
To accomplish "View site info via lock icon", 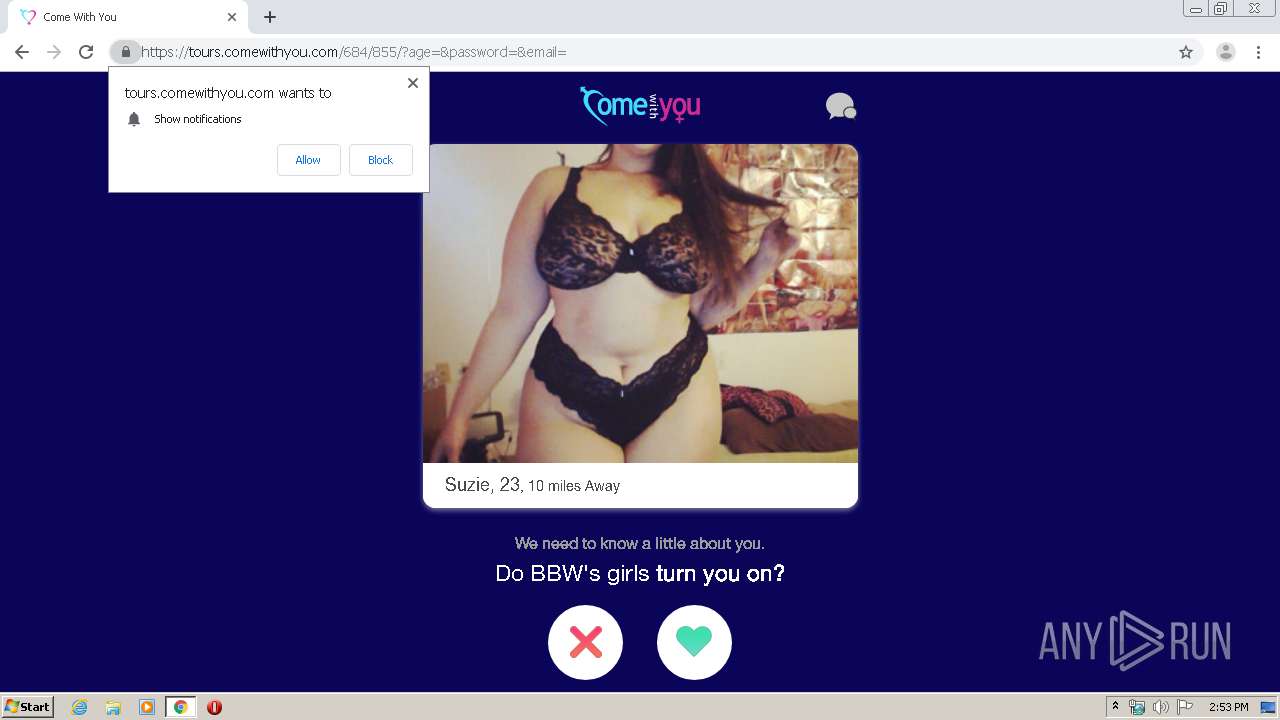I will [x=126, y=52].
